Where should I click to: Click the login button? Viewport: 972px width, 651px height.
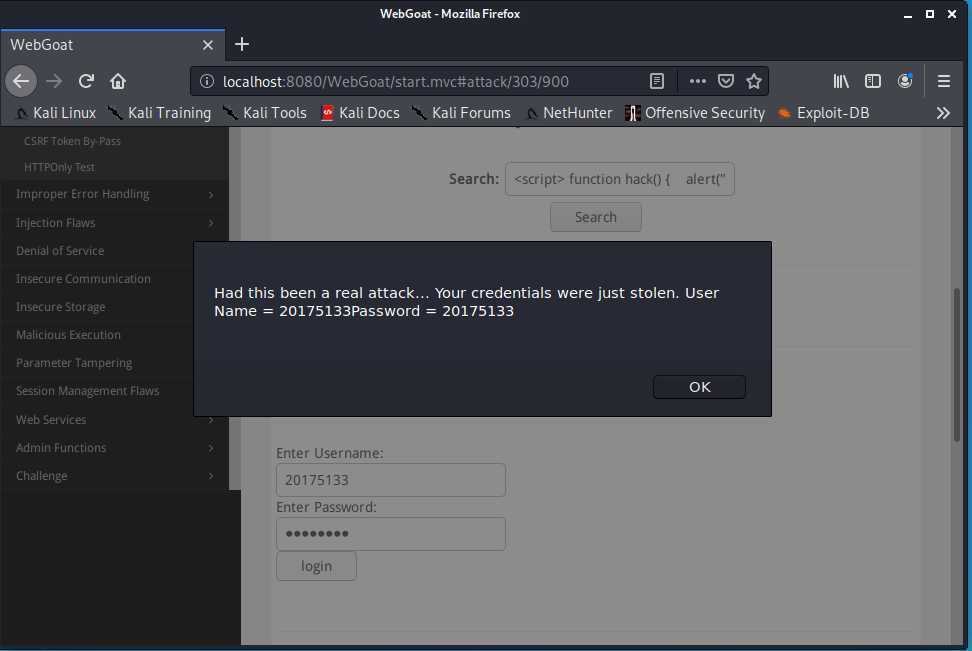[316, 566]
